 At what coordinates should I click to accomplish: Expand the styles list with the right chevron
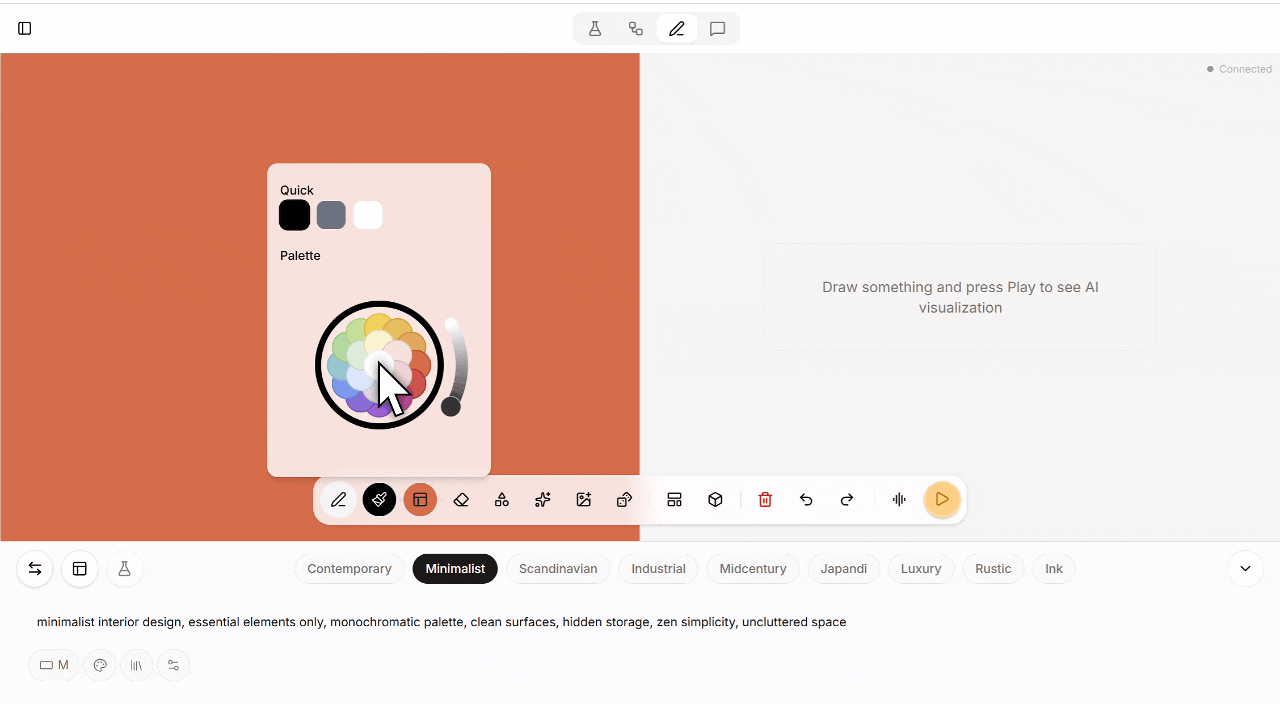tap(1245, 568)
